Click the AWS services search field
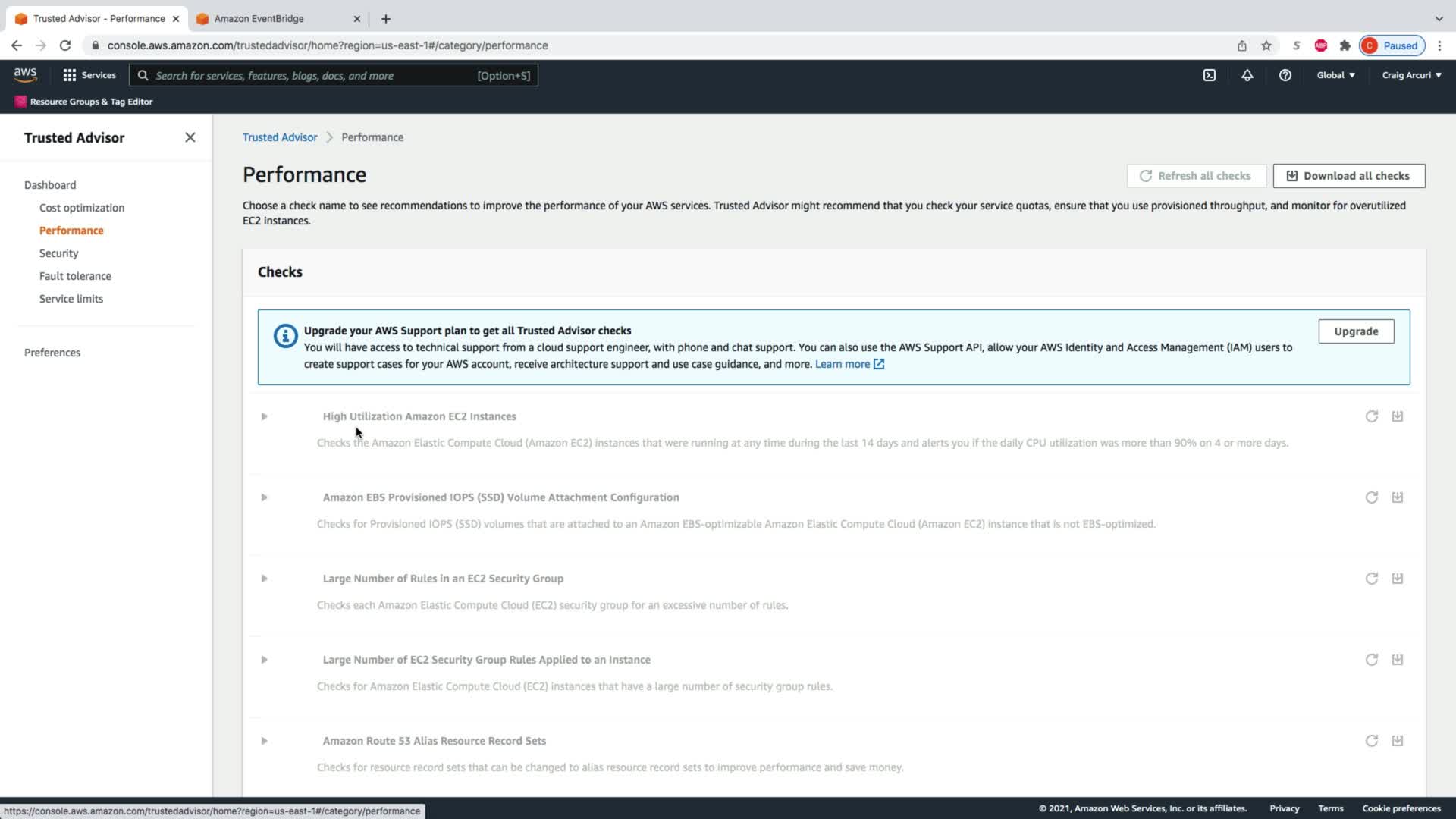Screen dimensions: 1456x819 click(x=311, y=75)
